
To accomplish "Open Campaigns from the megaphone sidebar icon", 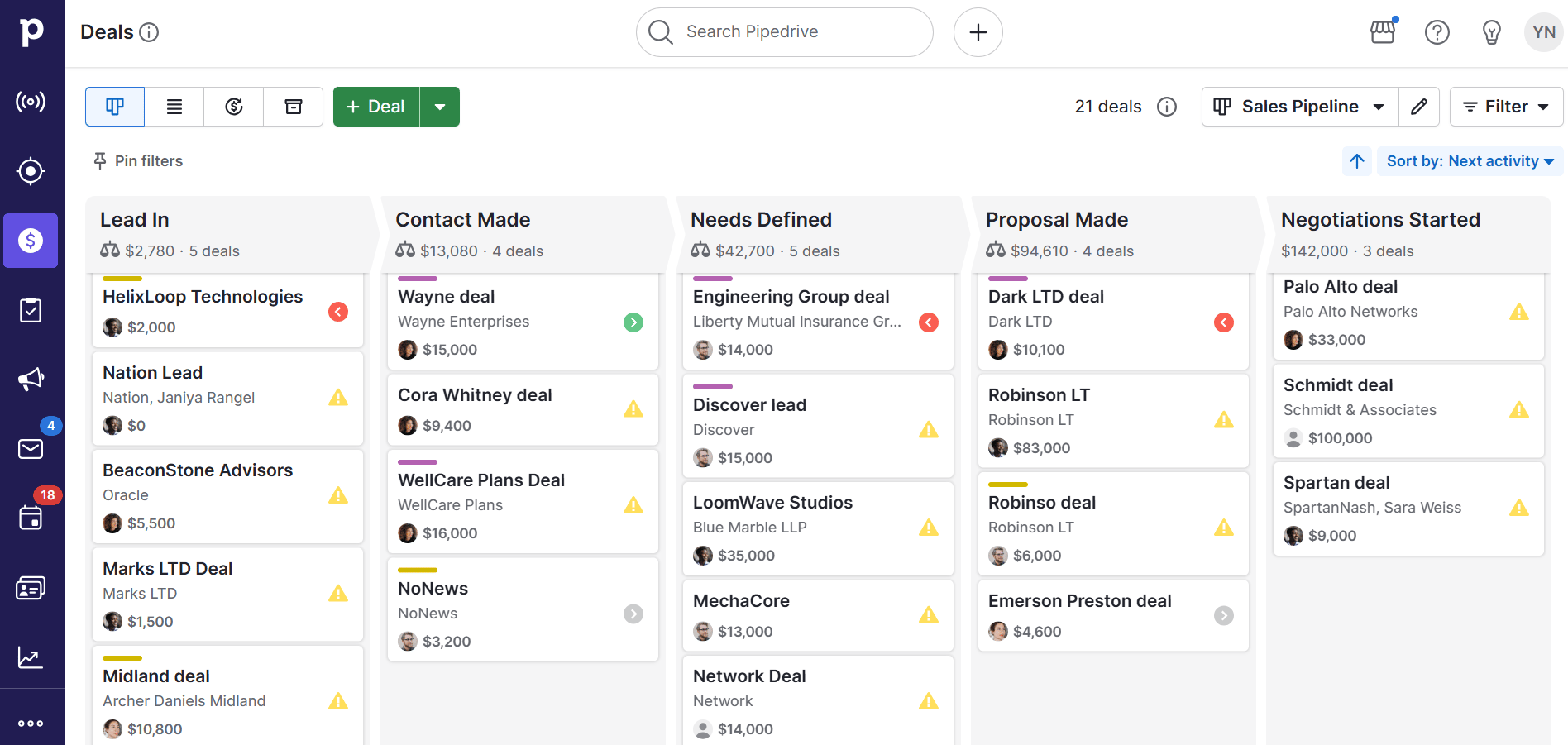I will [31, 378].
